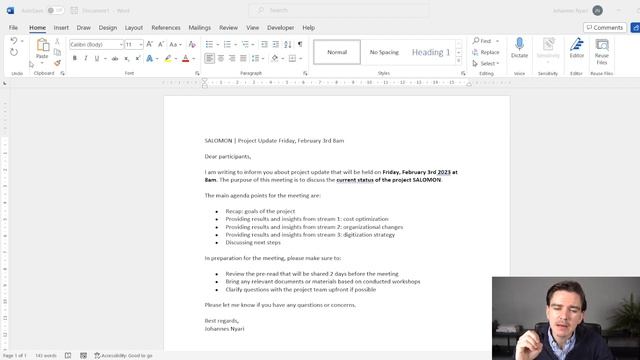Click the Search box in title bar
640x360 pixels.
(x=339, y=10)
